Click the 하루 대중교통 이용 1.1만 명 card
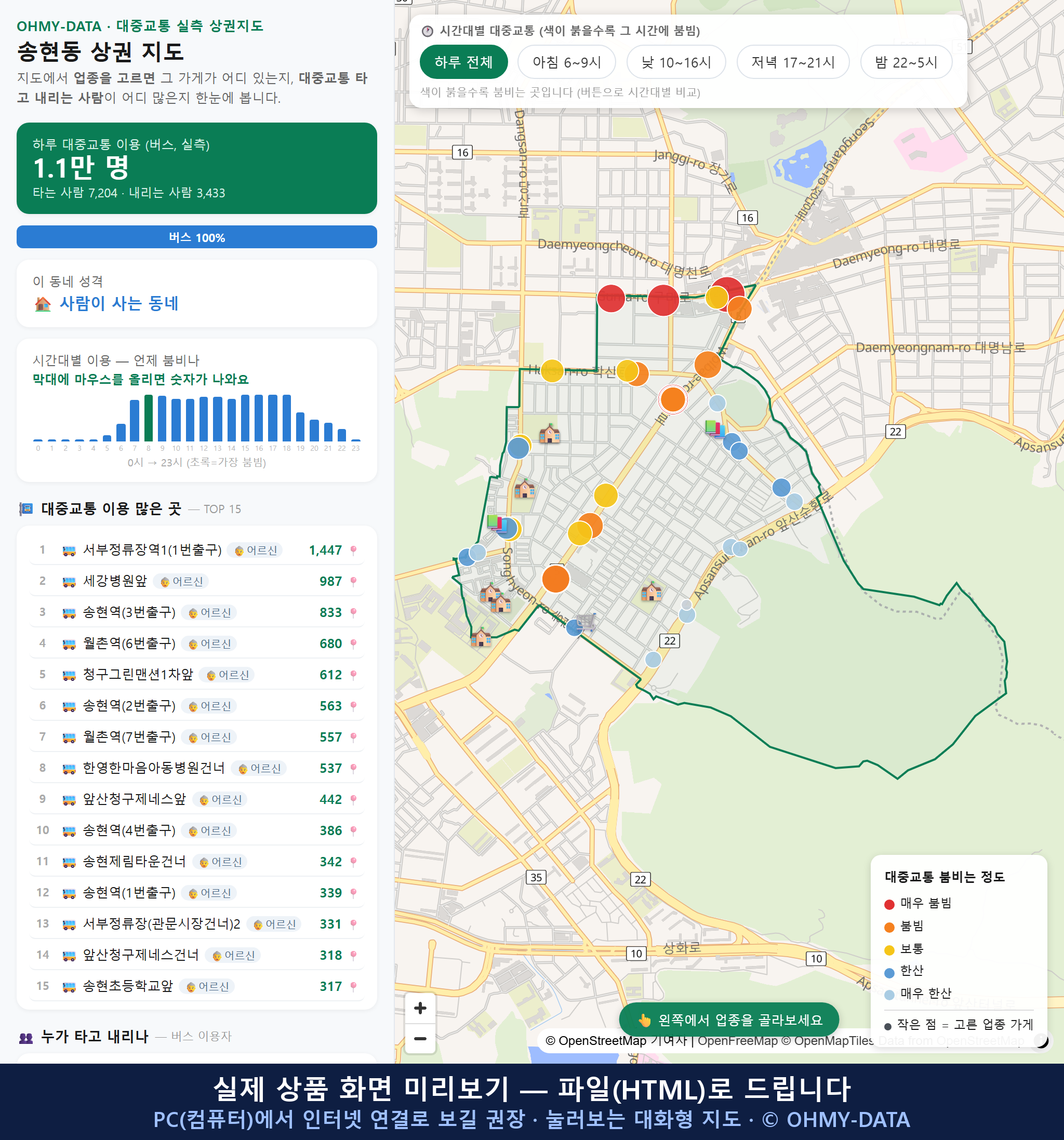Viewport: 1064px width, 1140px height. point(197,168)
